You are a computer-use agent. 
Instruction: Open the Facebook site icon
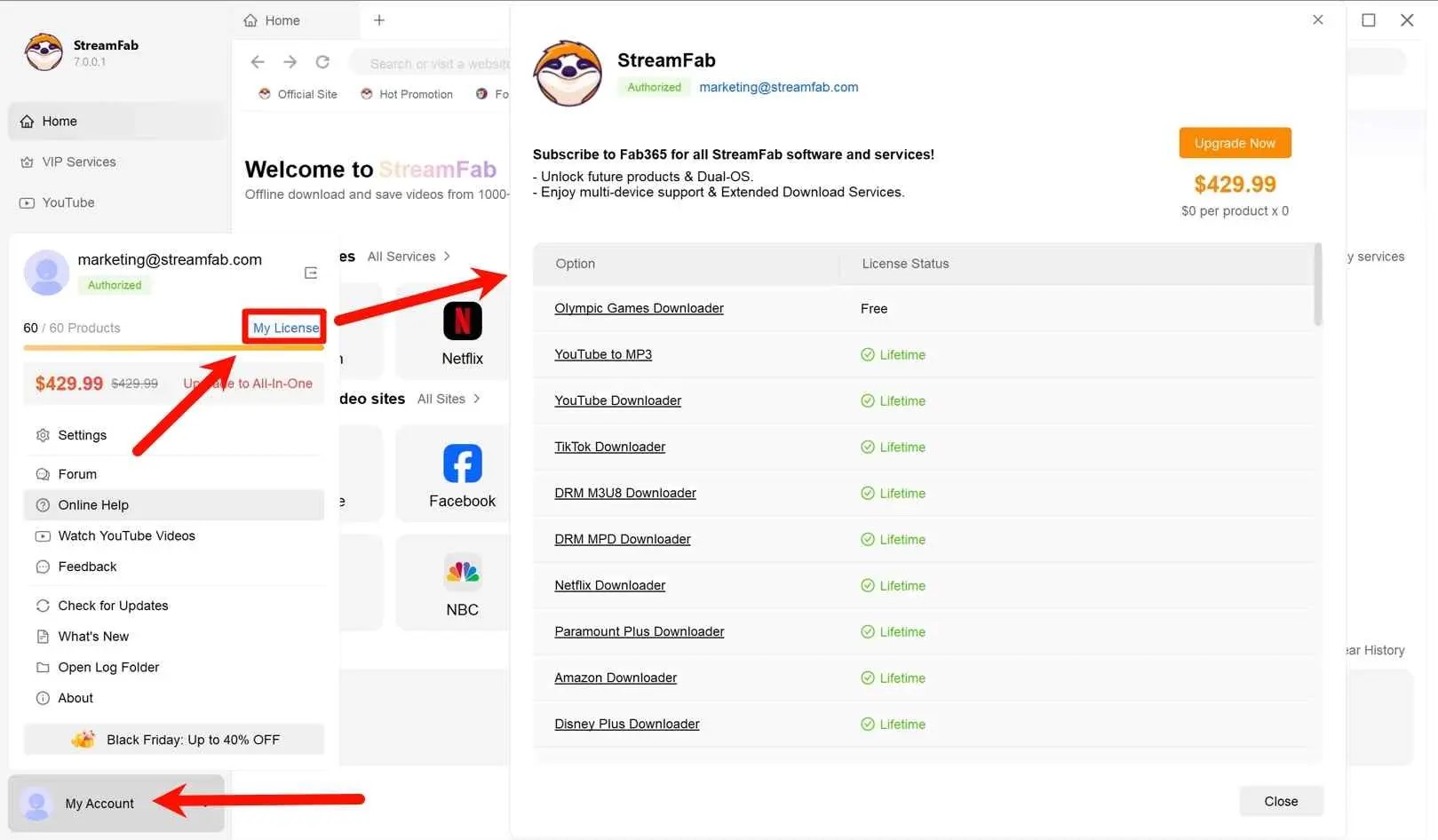tap(462, 464)
